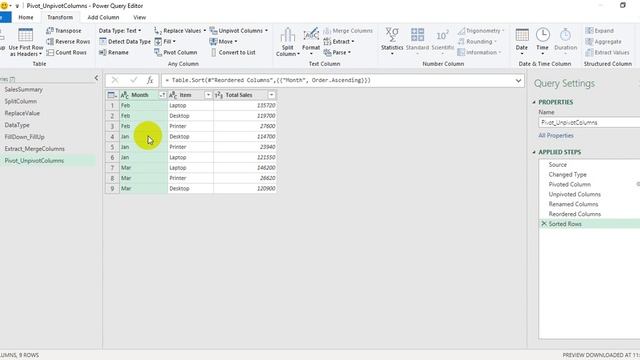The image size is (640, 360).
Task: Select the Extract_MergeColumns query
Action: [34, 149]
